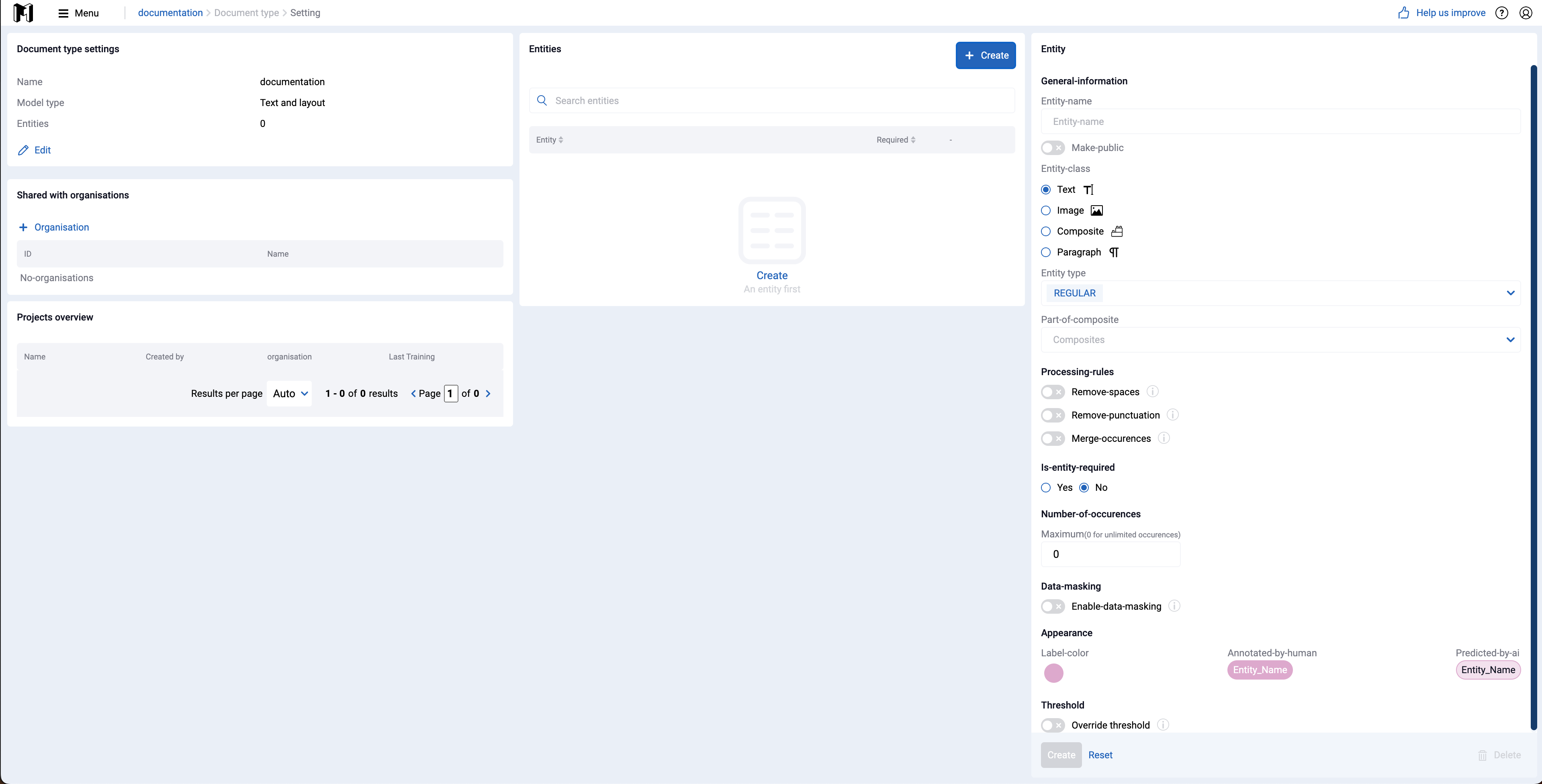
Task: Click the Paragraph pilcrow icon
Action: (x=1114, y=253)
